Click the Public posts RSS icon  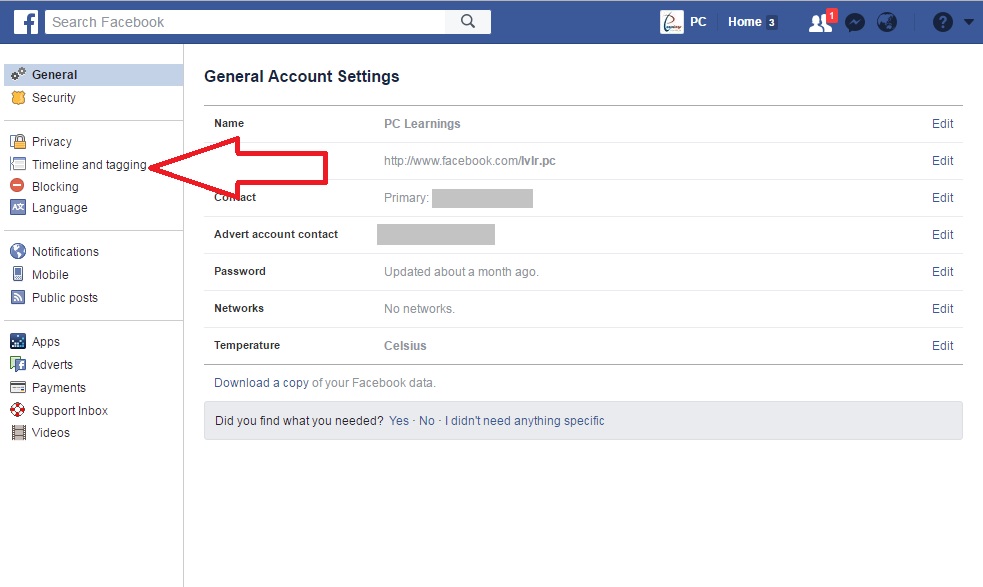(18, 297)
